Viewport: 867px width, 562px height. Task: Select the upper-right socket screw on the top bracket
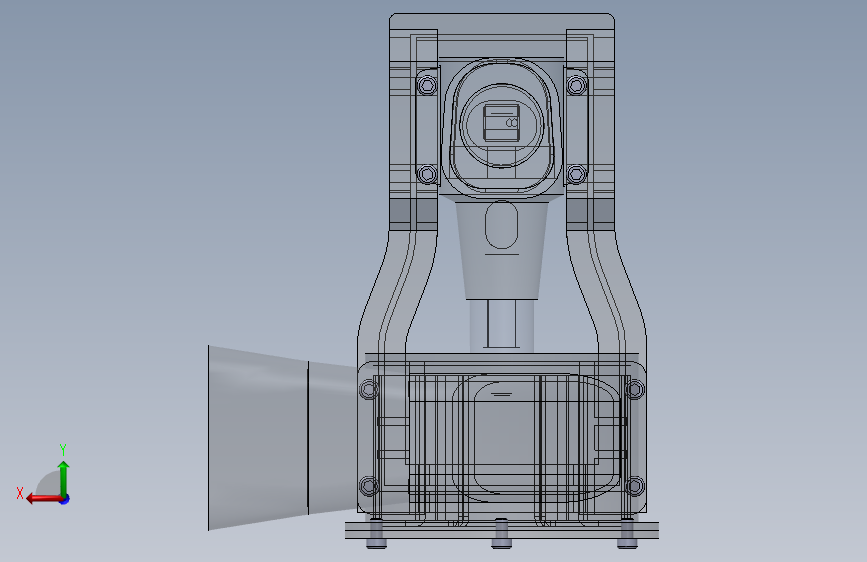(x=576, y=85)
